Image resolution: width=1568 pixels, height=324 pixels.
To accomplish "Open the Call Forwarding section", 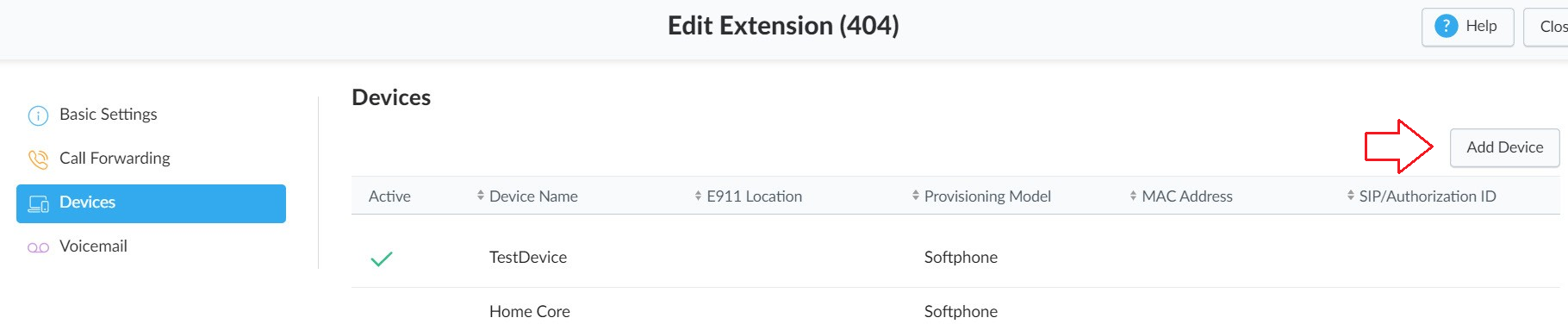I will pos(115,159).
